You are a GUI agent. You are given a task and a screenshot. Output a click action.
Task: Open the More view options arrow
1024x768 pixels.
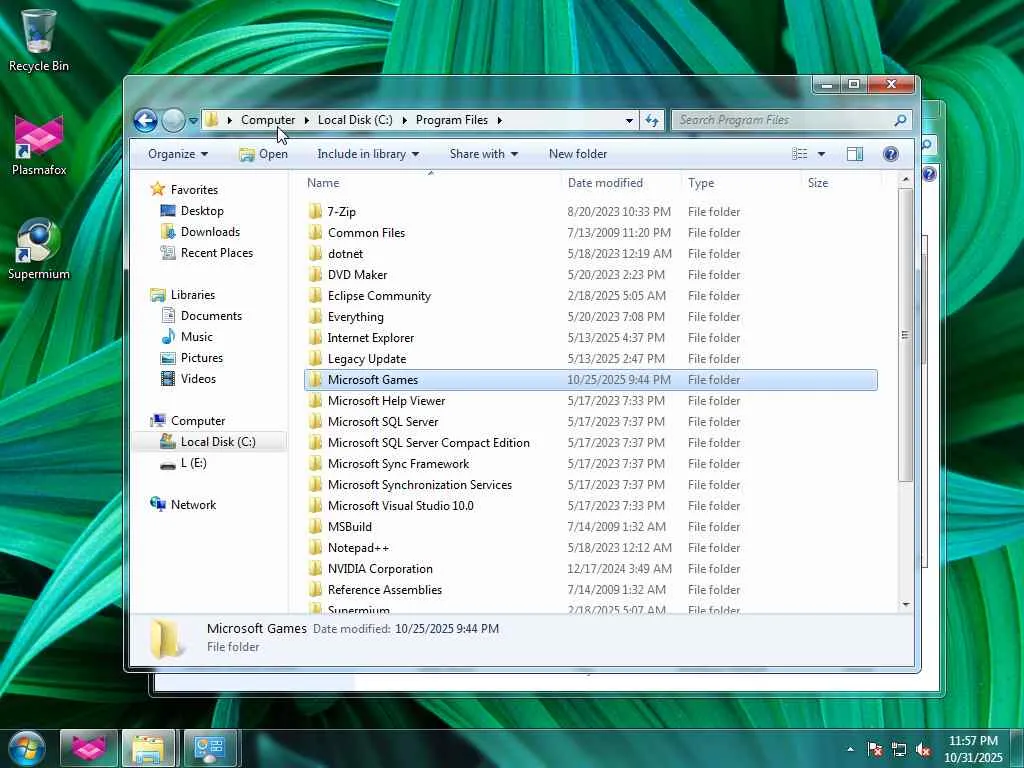(x=822, y=154)
